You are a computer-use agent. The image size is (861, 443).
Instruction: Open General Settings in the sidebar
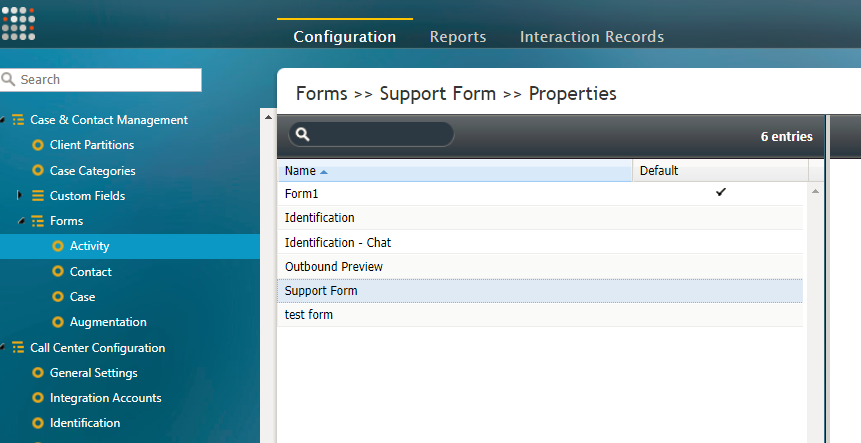click(x=94, y=373)
